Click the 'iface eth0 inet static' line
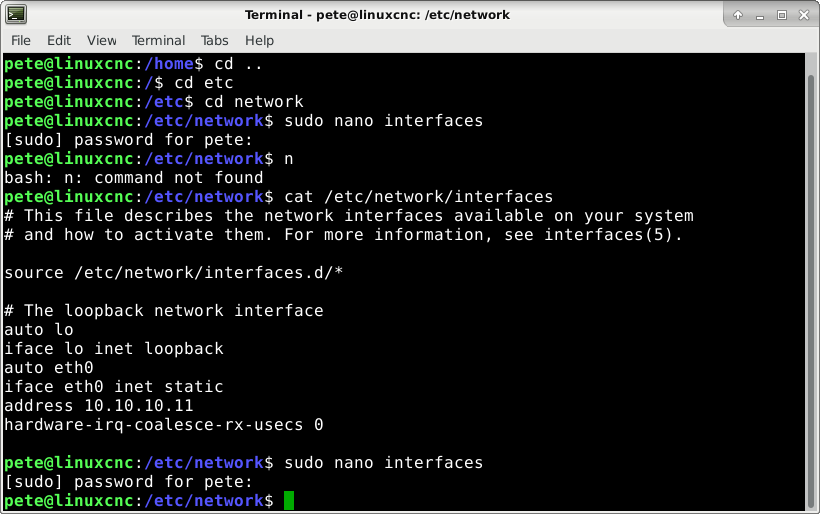This screenshot has width=820, height=514. 114,386
